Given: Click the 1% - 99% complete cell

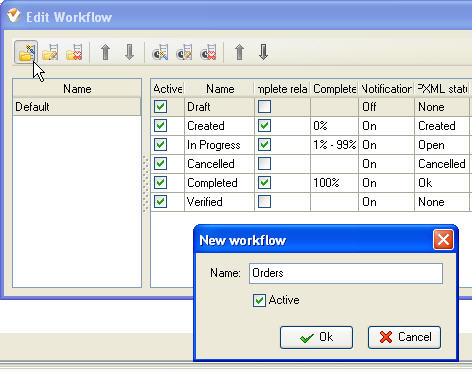Looking at the screenshot, I should (x=334, y=145).
